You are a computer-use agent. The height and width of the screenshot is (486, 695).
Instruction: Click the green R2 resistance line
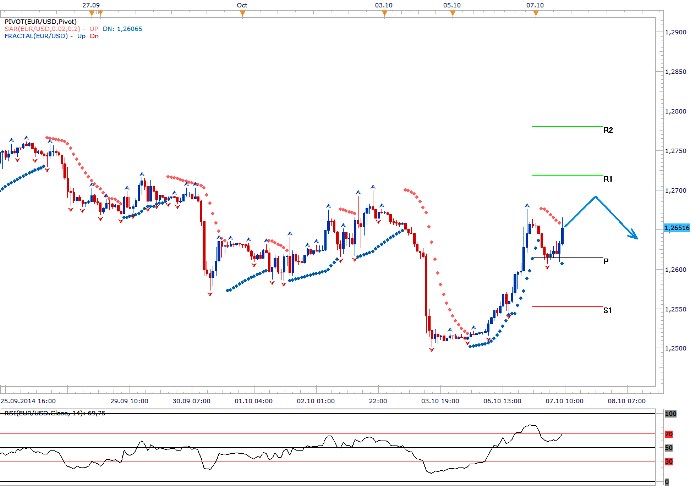pos(566,126)
